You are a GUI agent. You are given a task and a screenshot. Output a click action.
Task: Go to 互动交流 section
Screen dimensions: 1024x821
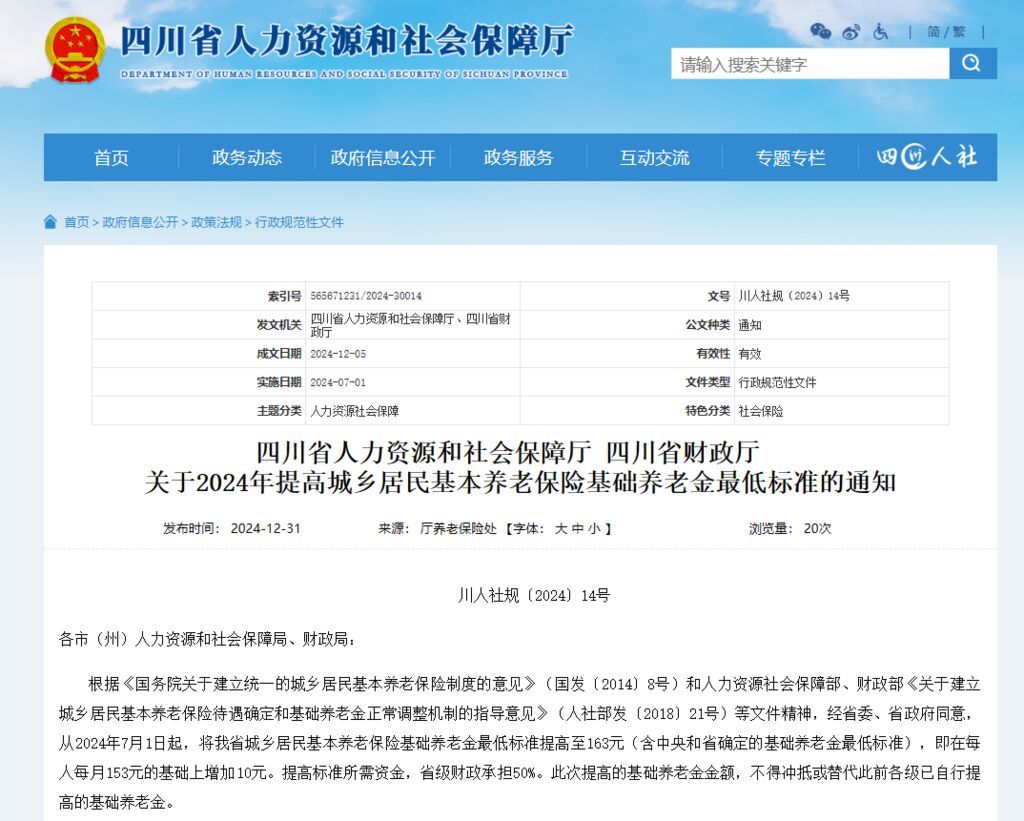pyautogui.click(x=654, y=157)
